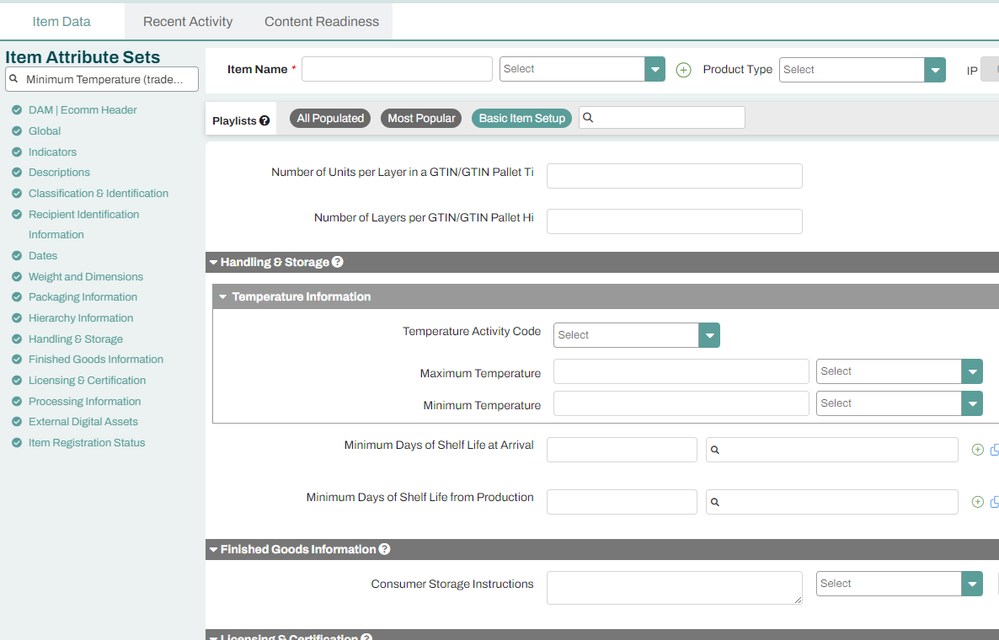Click the search icon in the Playlists search field

tap(588, 118)
